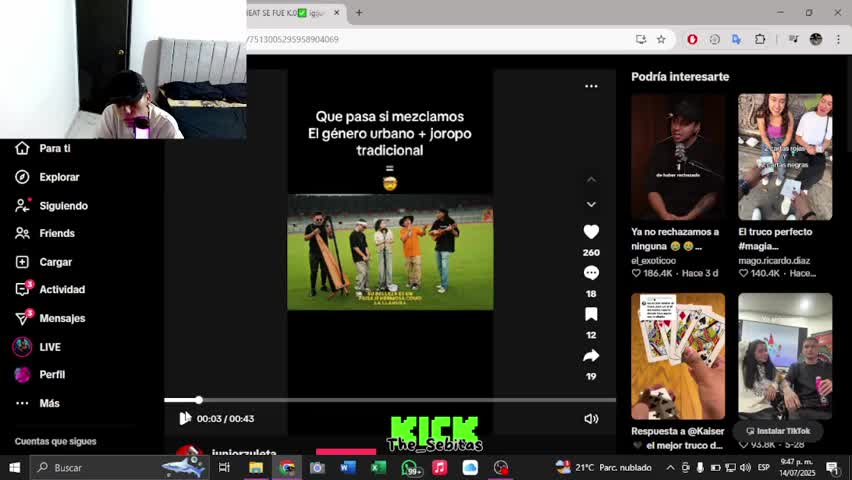The width and height of the screenshot is (852, 480).
Task: Close the current browser tab
Action: (337, 13)
